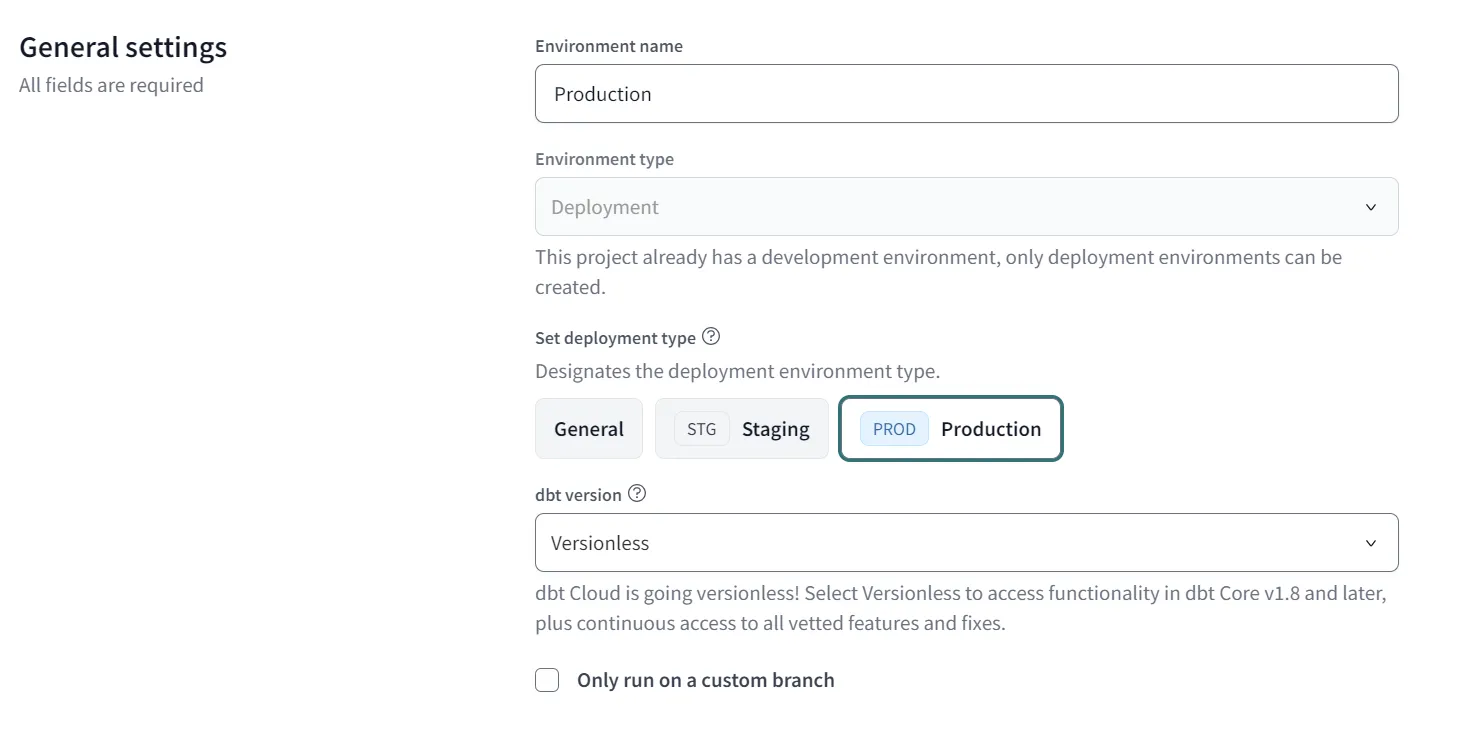Click help icon next to Set deployment type
Viewport: 1461px width, 735px height.
711,337
